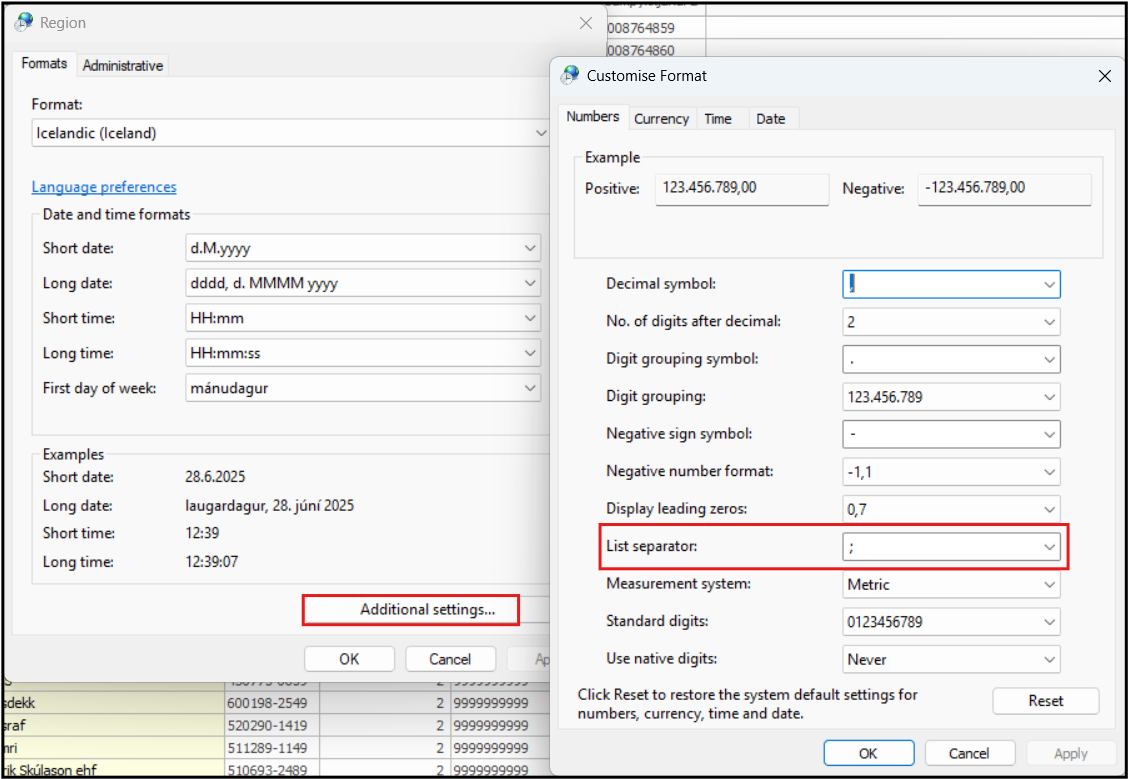This screenshot has width=1128, height=779.
Task: Open the Date tab
Action: click(770, 118)
